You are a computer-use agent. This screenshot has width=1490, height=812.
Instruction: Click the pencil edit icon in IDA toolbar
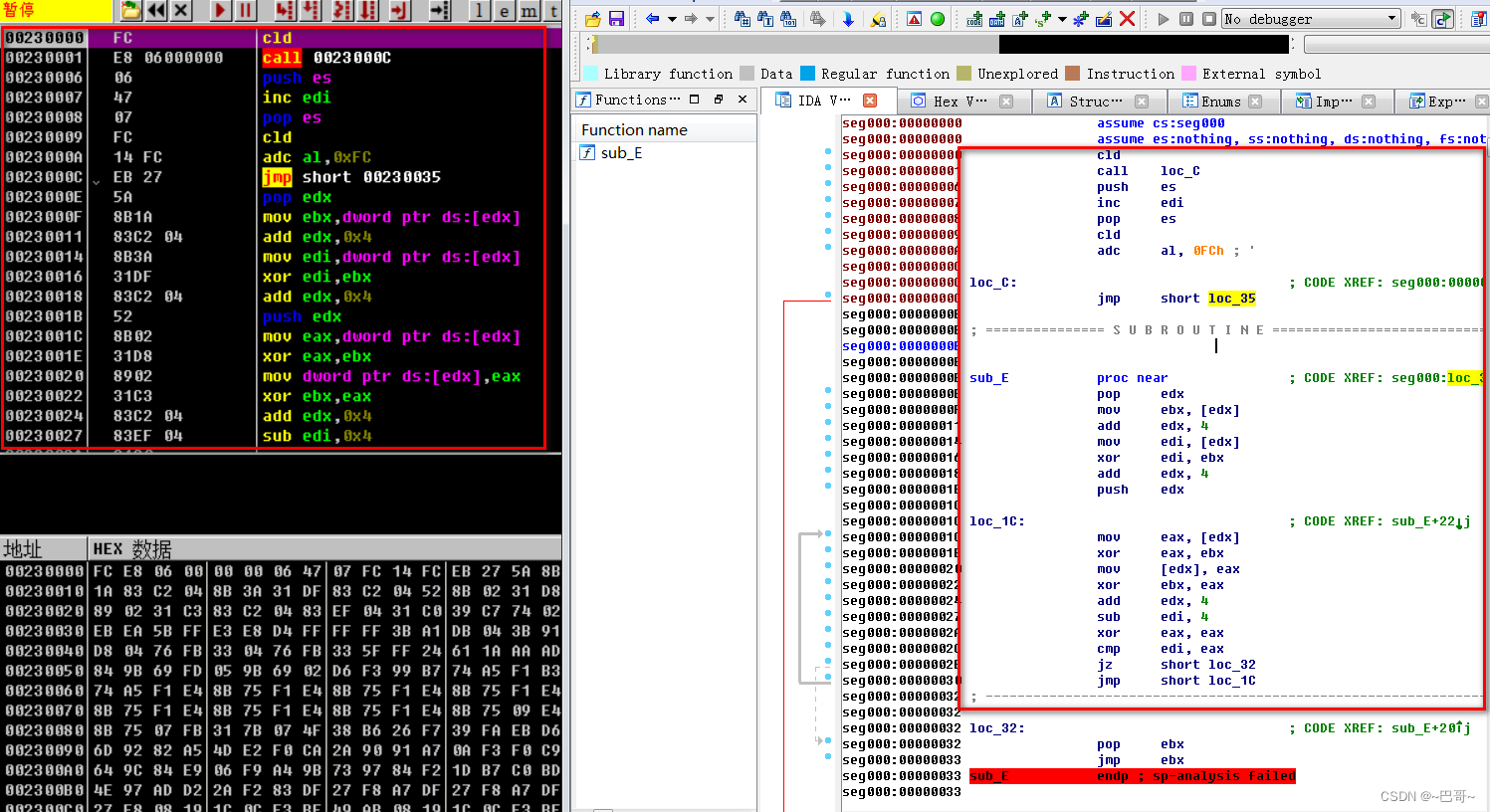click(1104, 19)
